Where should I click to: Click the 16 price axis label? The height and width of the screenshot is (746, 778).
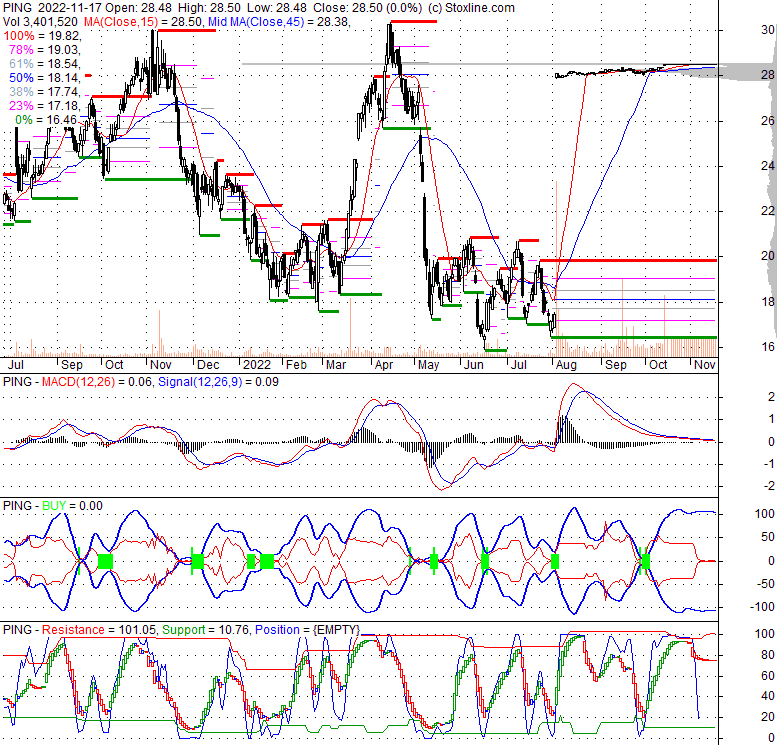click(x=768, y=347)
